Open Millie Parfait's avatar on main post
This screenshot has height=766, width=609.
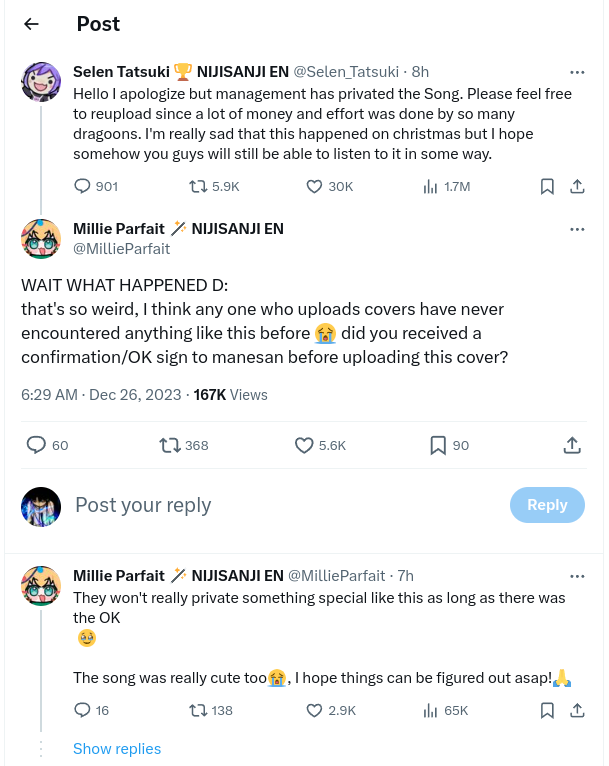[41, 238]
